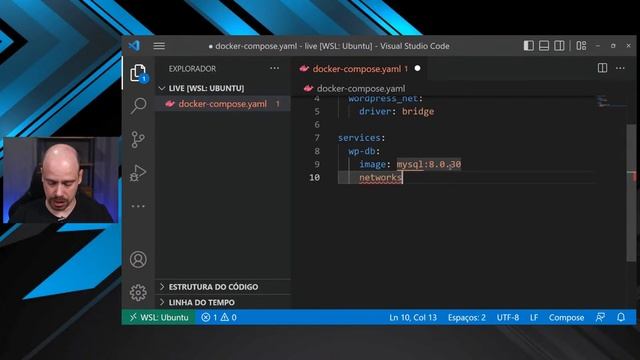Minimize the VS Code window
Viewport: 640px width, 360px height.
pyautogui.click(x=598, y=46)
